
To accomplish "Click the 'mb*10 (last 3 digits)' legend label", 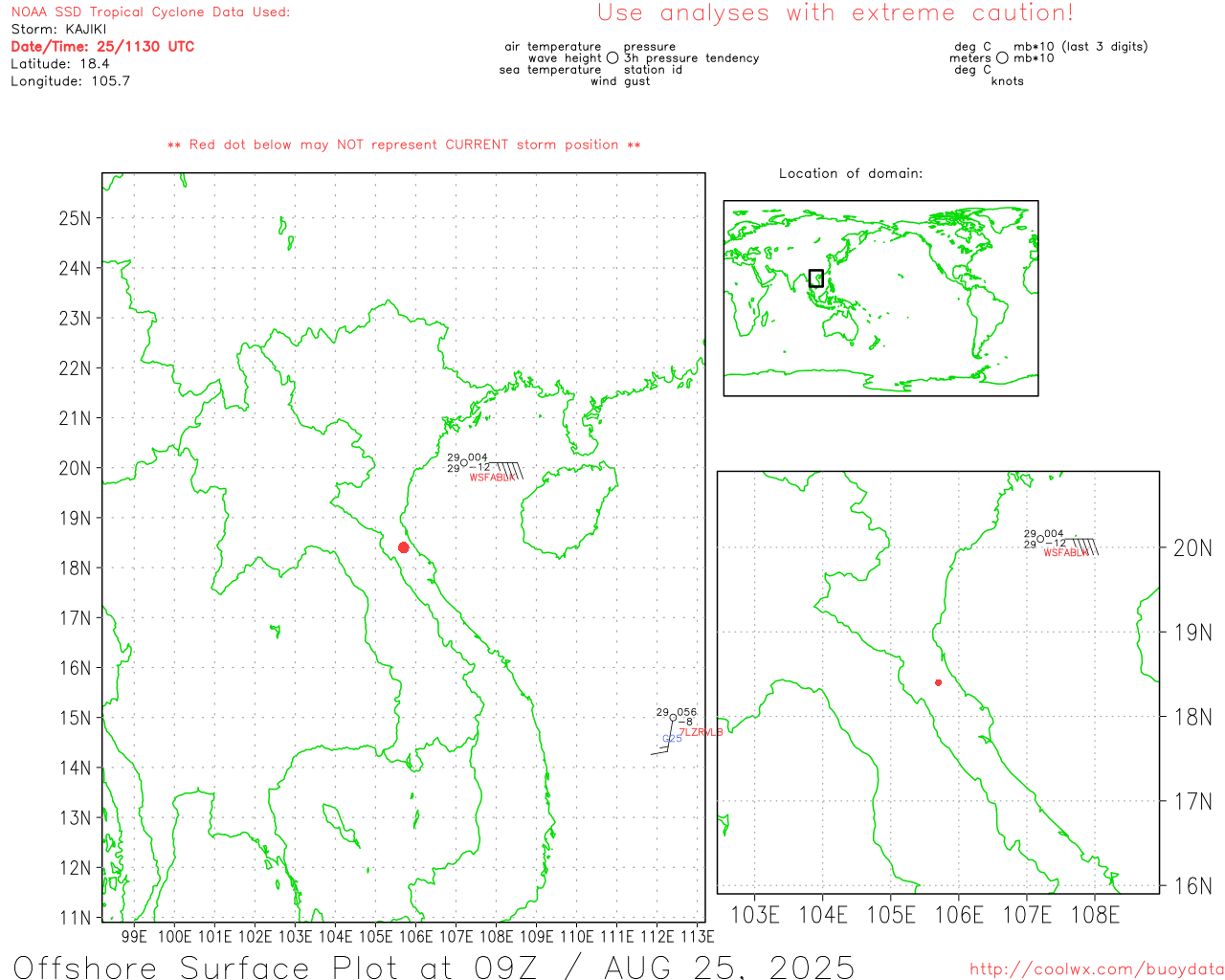I will pyautogui.click(x=1080, y=47).
